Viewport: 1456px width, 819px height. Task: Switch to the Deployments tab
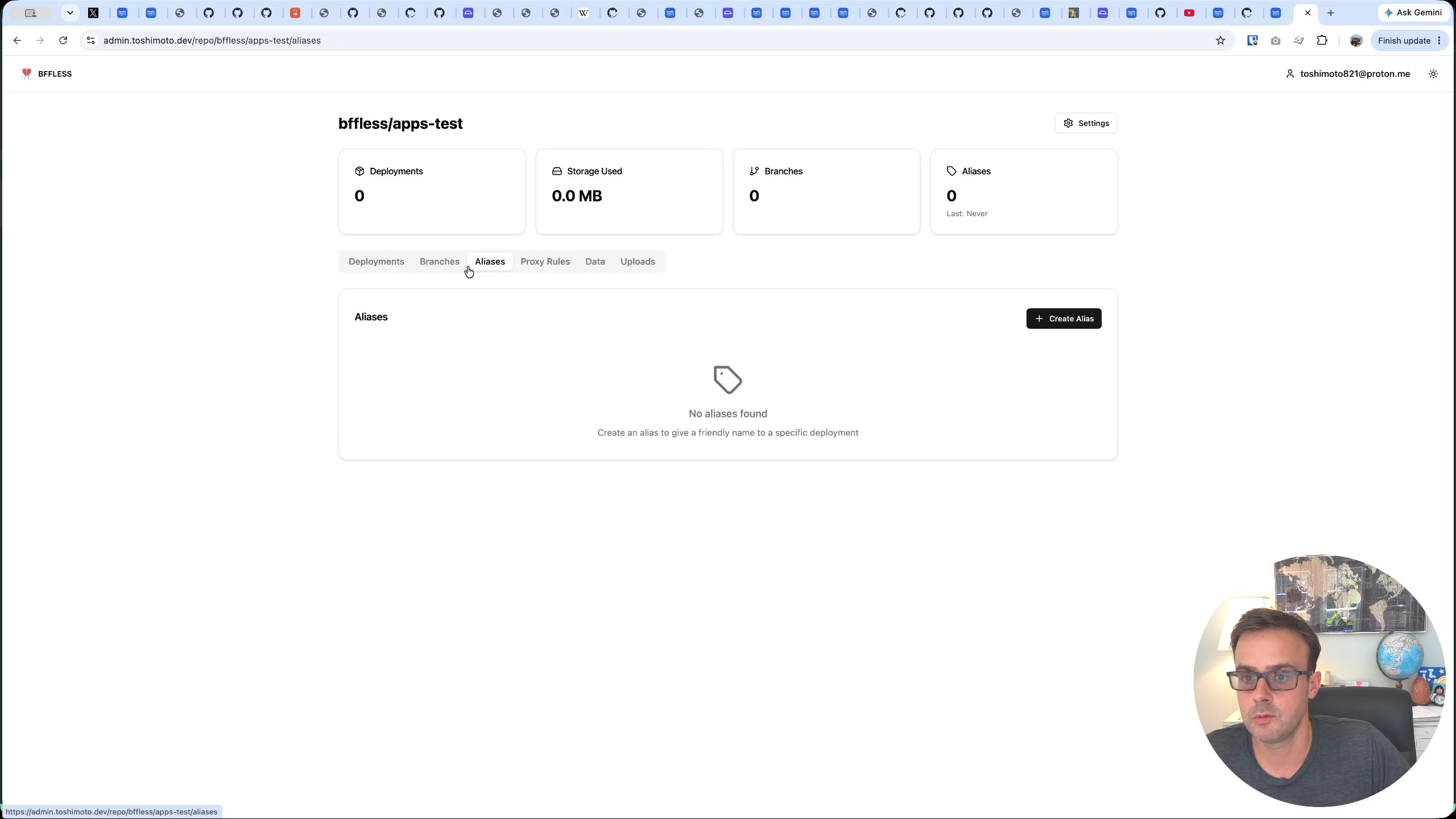(x=377, y=262)
